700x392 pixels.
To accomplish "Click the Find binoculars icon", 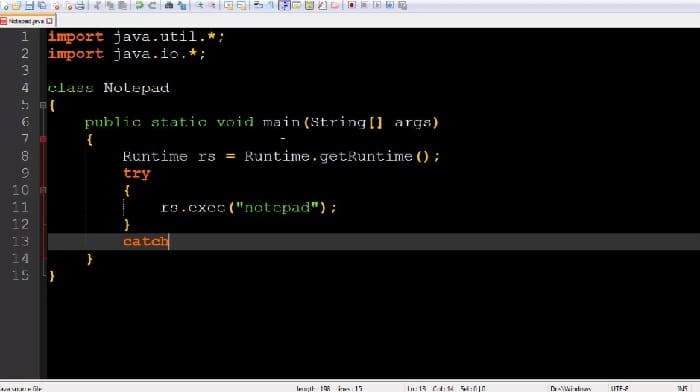I will (169, 5).
